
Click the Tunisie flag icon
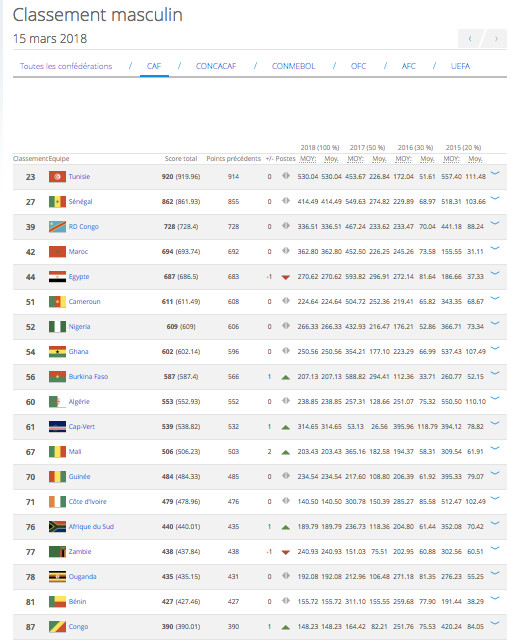[57, 177]
